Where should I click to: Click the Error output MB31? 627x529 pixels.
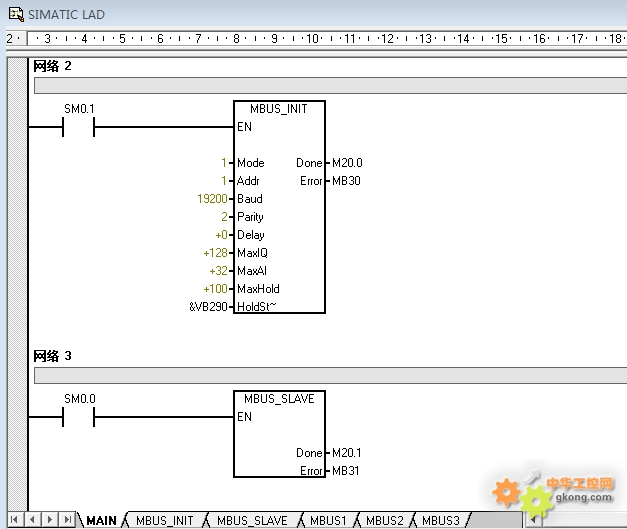345,471
